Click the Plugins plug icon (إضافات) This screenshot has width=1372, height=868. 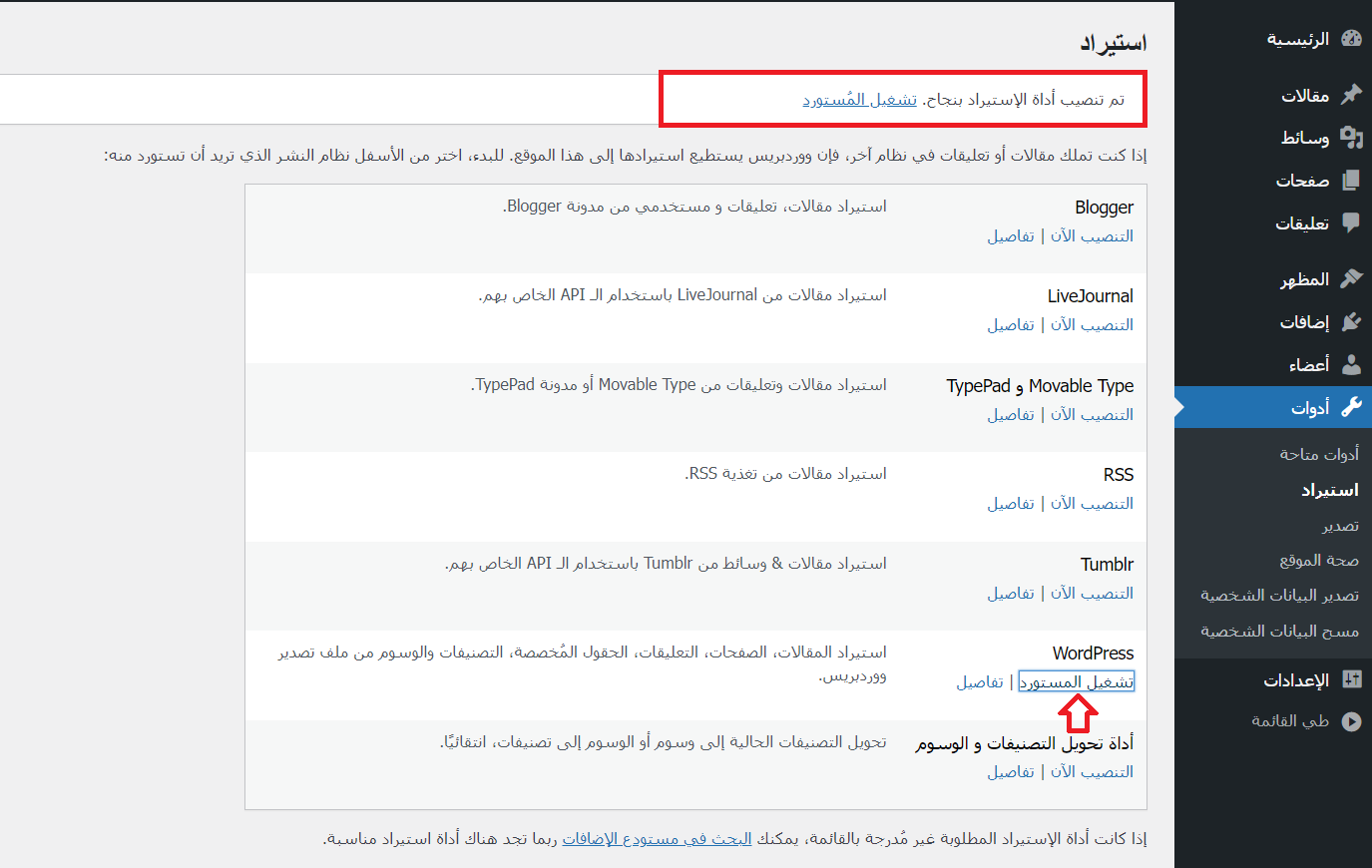pos(1351,322)
